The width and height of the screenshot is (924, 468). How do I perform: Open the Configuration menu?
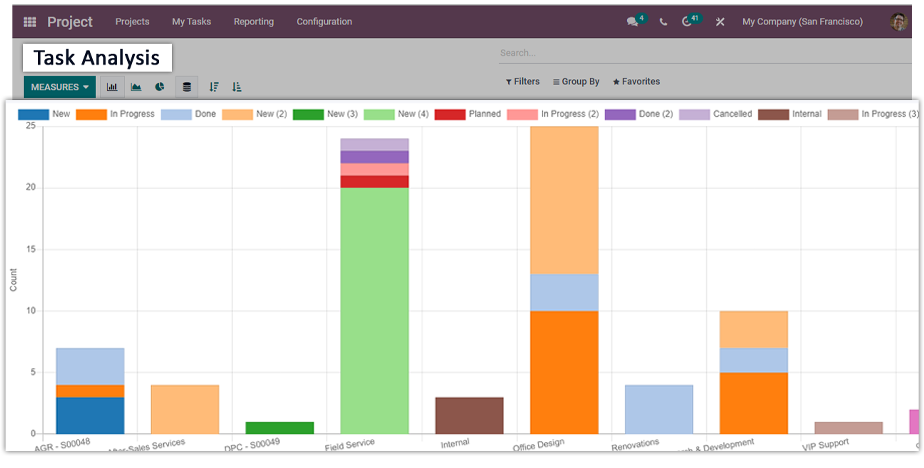point(324,22)
